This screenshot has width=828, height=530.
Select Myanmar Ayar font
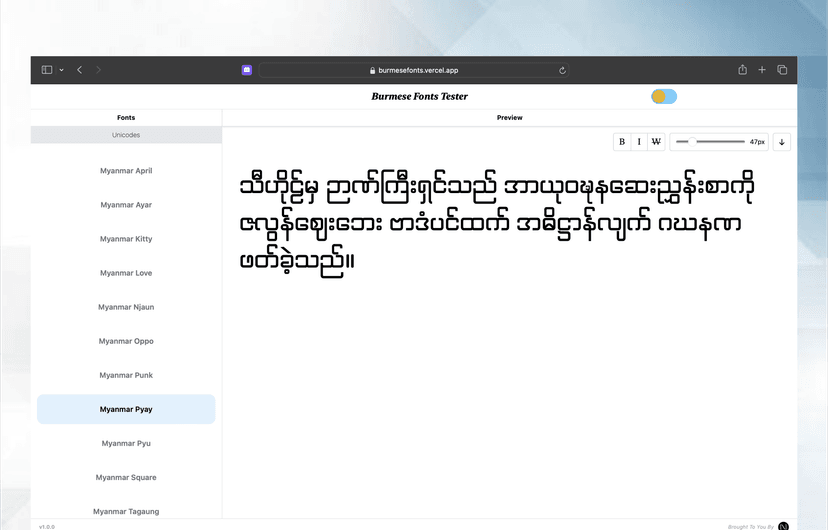126,205
